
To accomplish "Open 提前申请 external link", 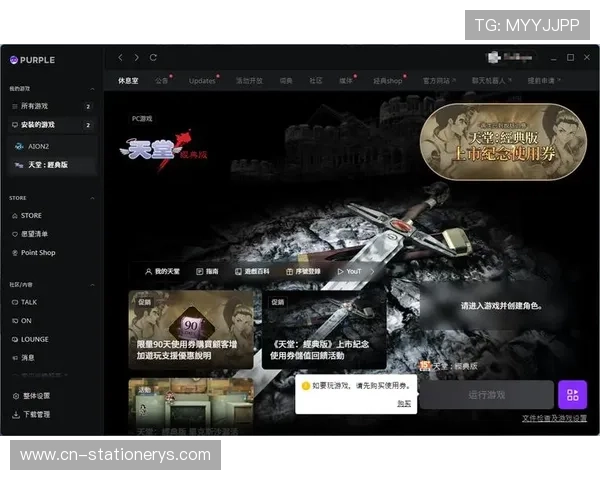I will (543, 81).
